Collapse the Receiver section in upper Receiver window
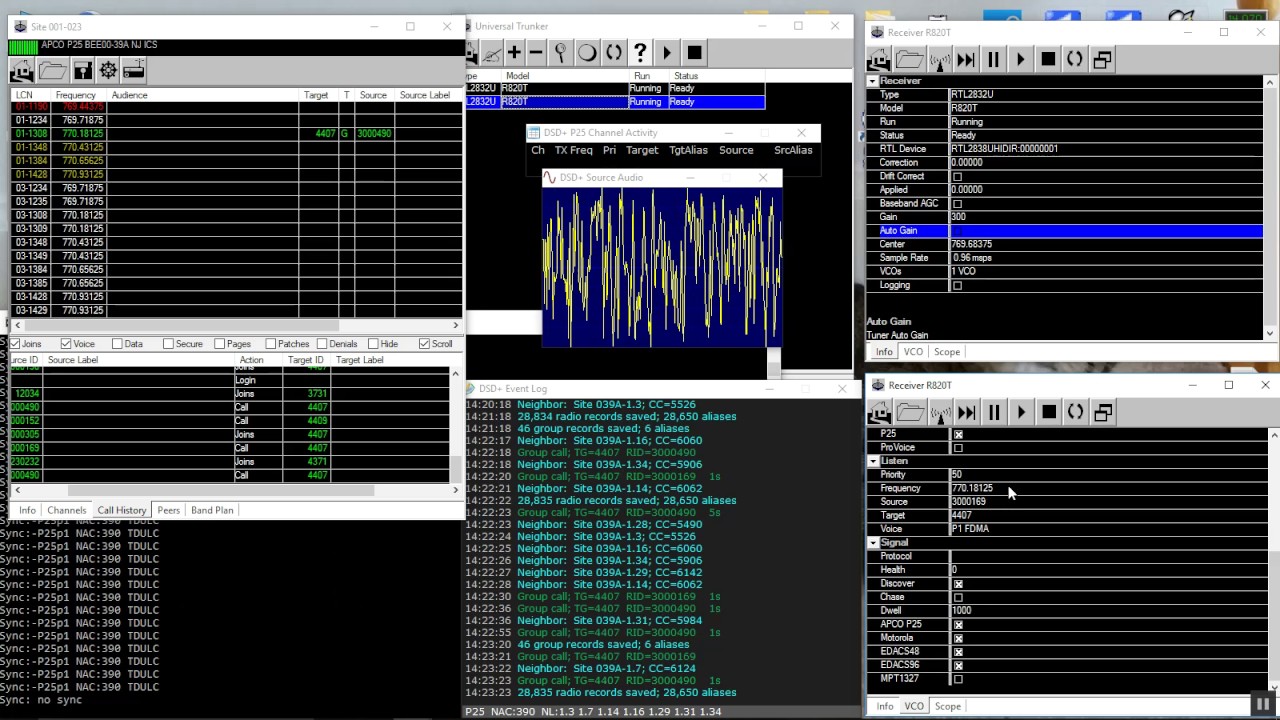This screenshot has width=1280, height=720. point(873,81)
